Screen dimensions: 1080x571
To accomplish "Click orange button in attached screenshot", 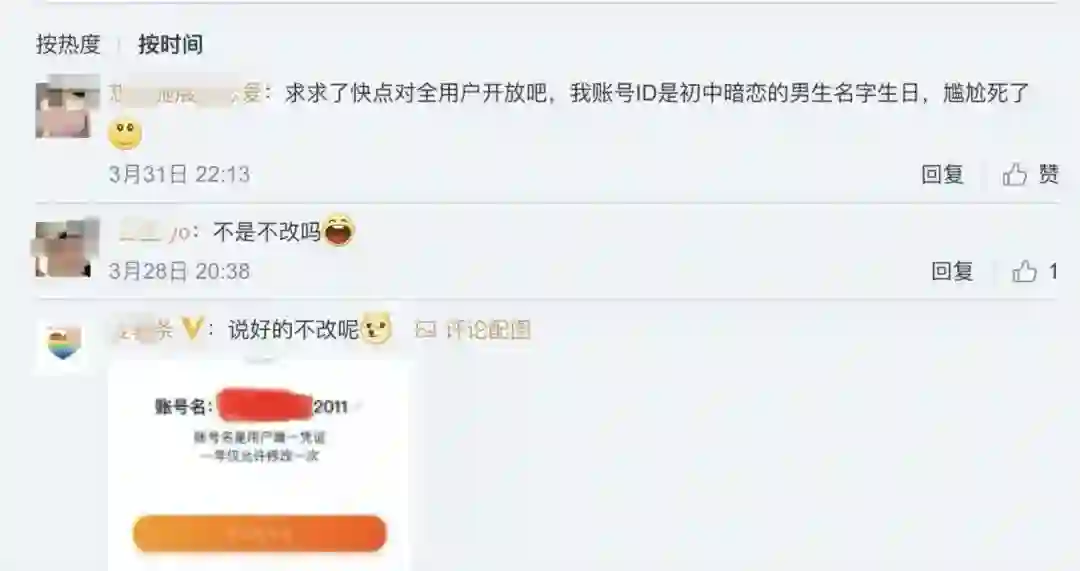I will pyautogui.click(x=259, y=534).
